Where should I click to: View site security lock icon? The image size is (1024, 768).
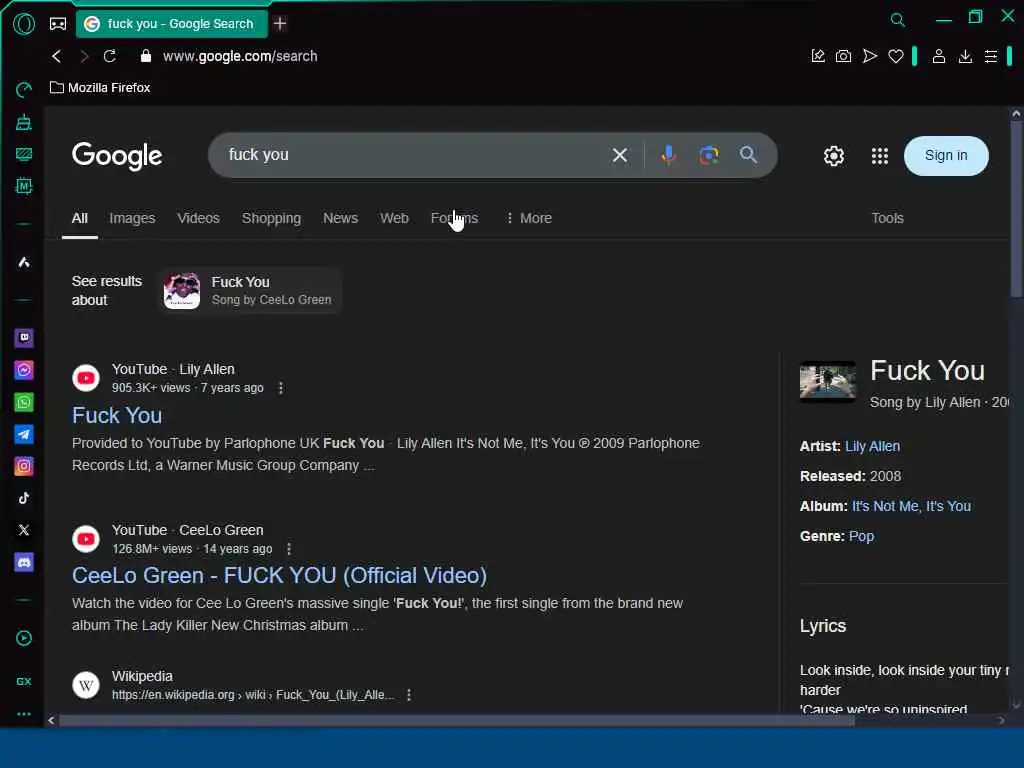(146, 56)
